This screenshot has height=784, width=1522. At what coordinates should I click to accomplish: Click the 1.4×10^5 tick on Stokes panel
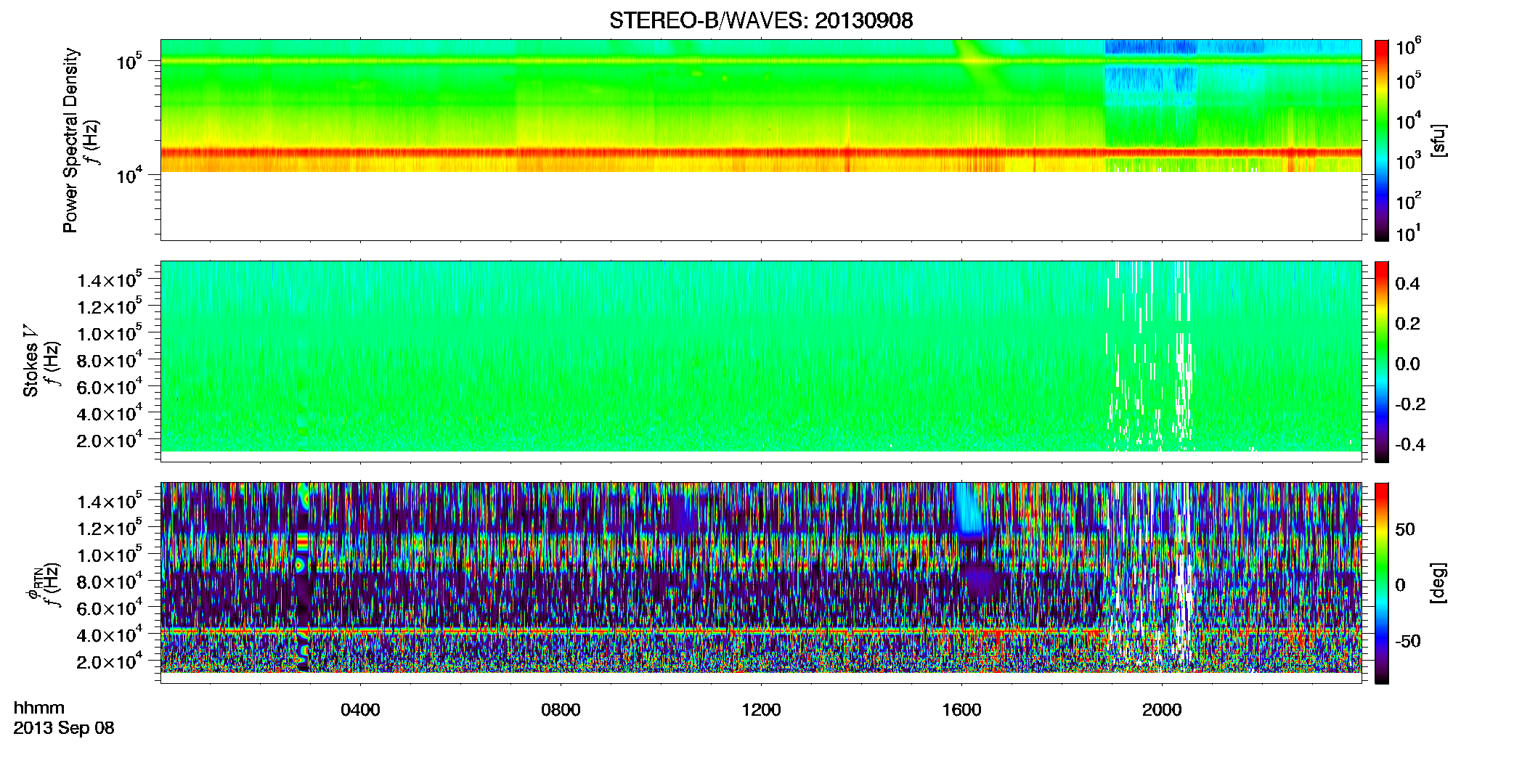tap(110, 279)
